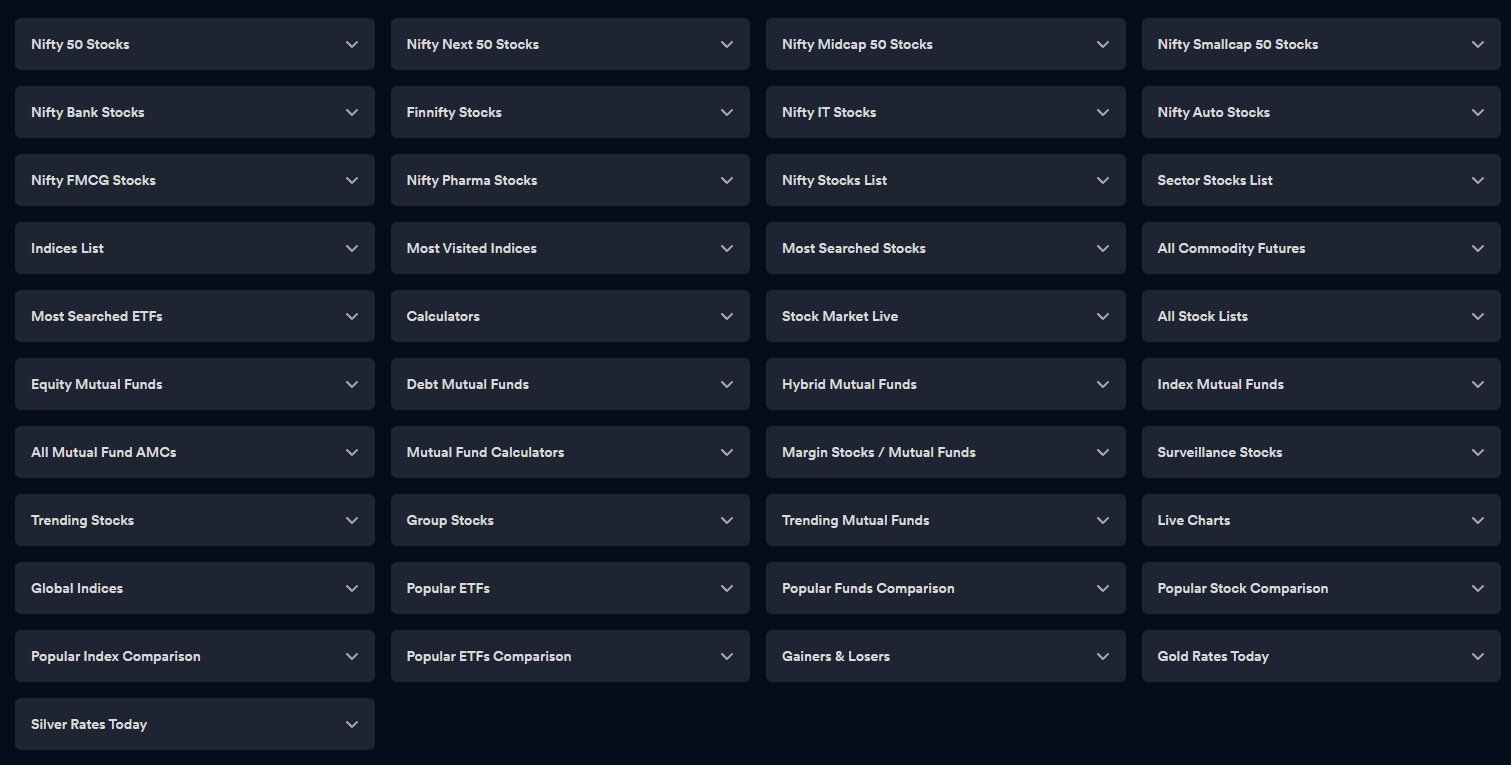The image size is (1511, 765).
Task: Click the All Commodity Futures chevron
Action: tap(1478, 248)
